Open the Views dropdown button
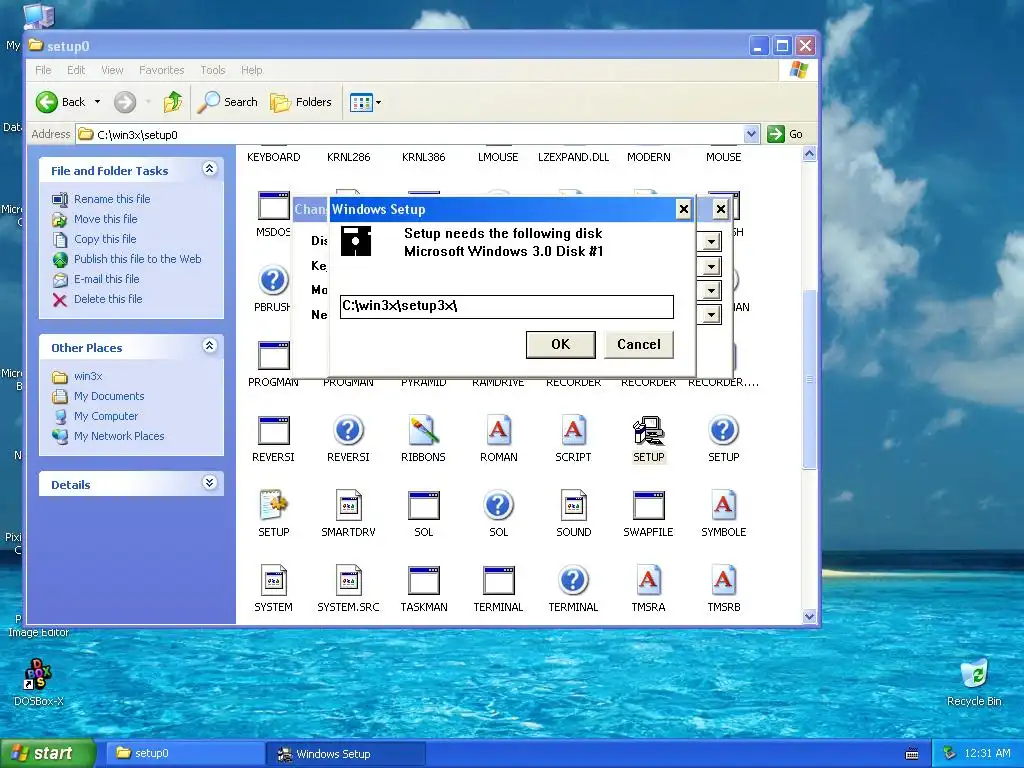The width and height of the screenshot is (1024, 768). click(365, 102)
